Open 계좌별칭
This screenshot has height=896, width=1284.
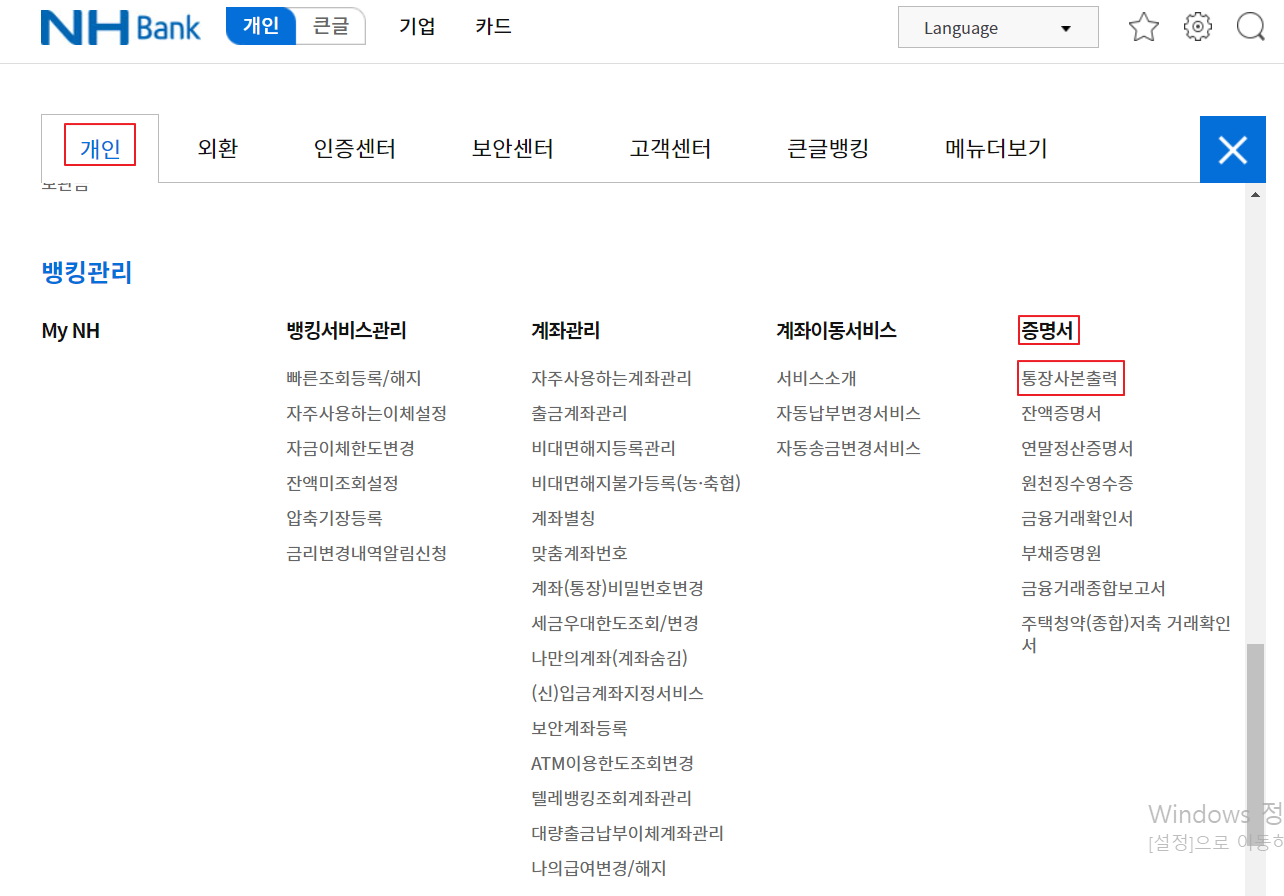[563, 518]
